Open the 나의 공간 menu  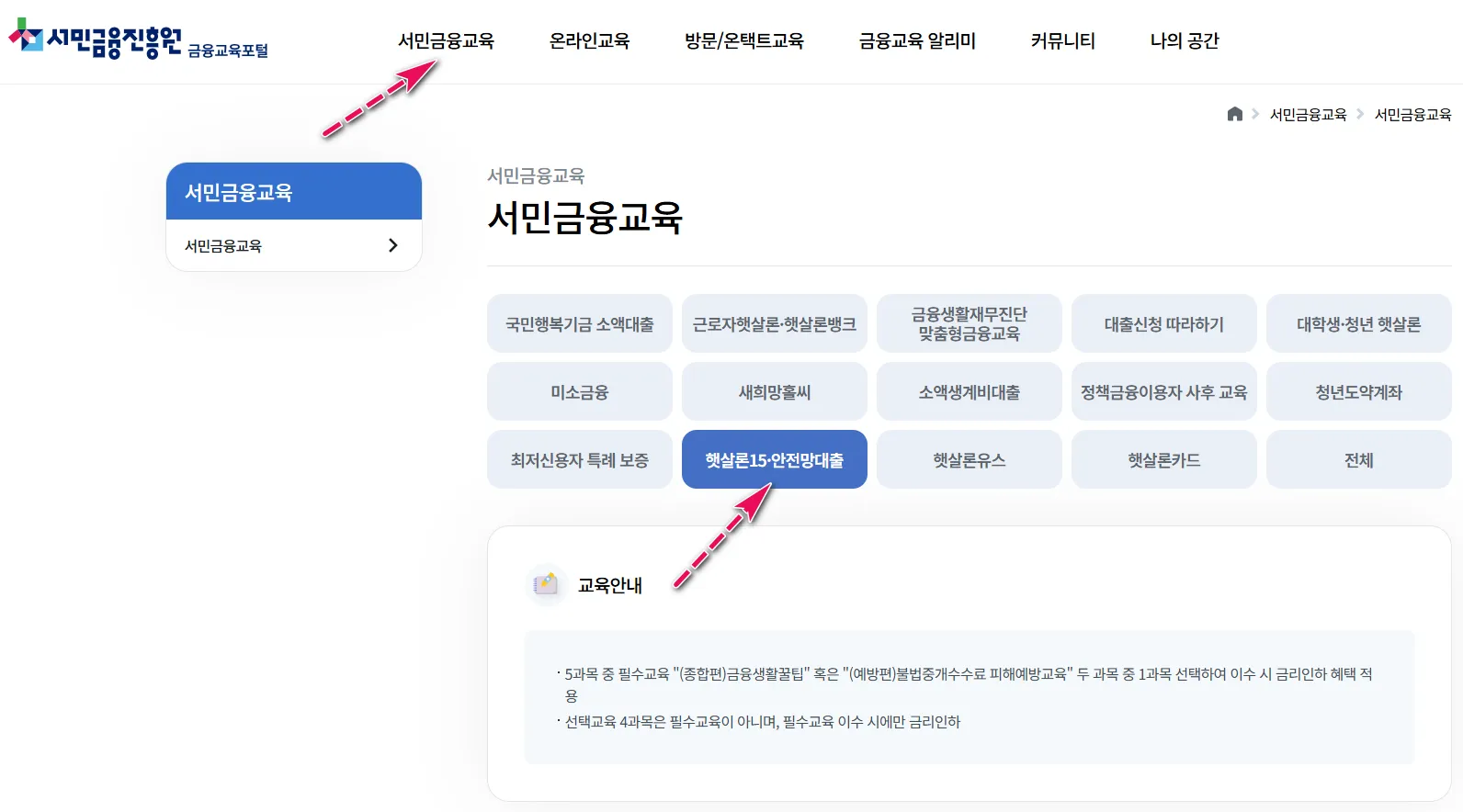(1184, 40)
